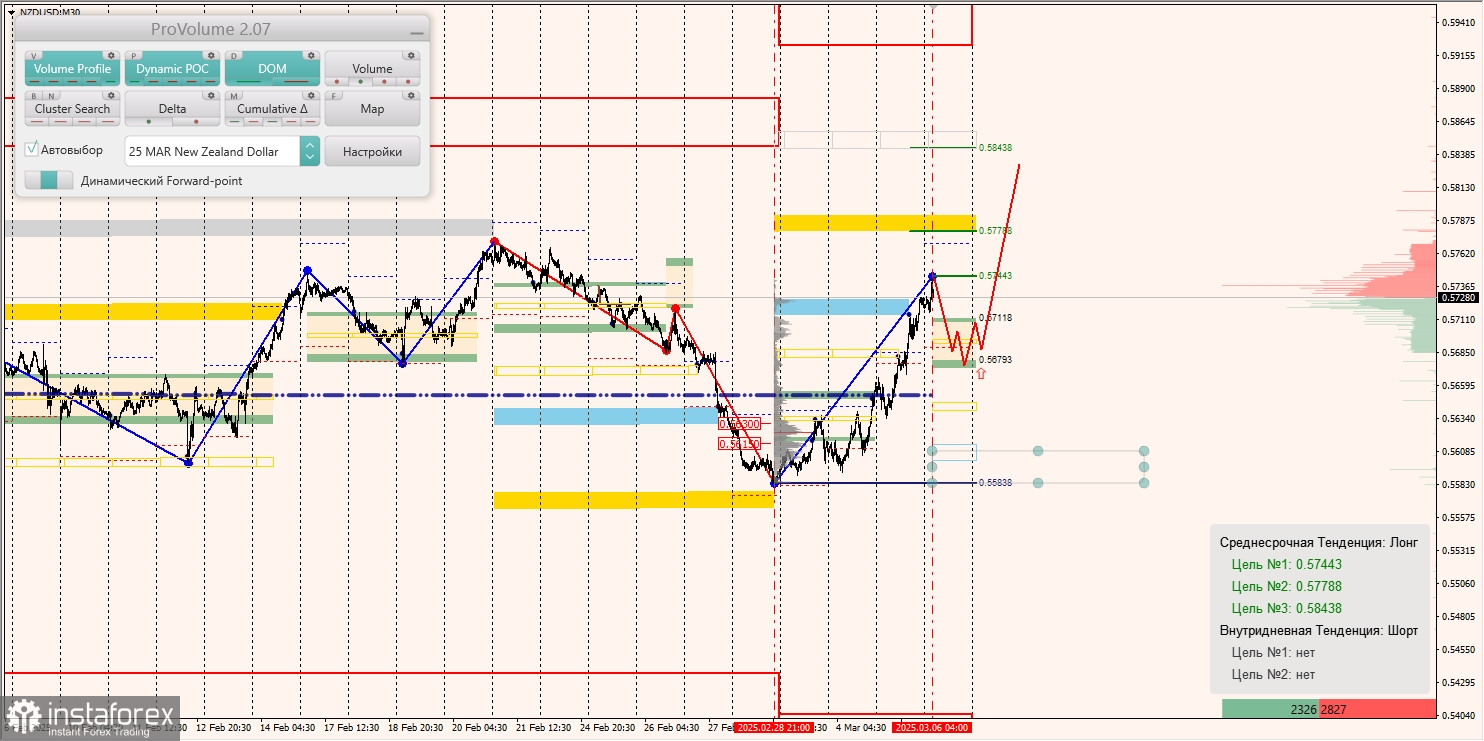Click Цель №2: 0.57788 in info panel
The height and width of the screenshot is (741, 1484).
(x=1287, y=586)
